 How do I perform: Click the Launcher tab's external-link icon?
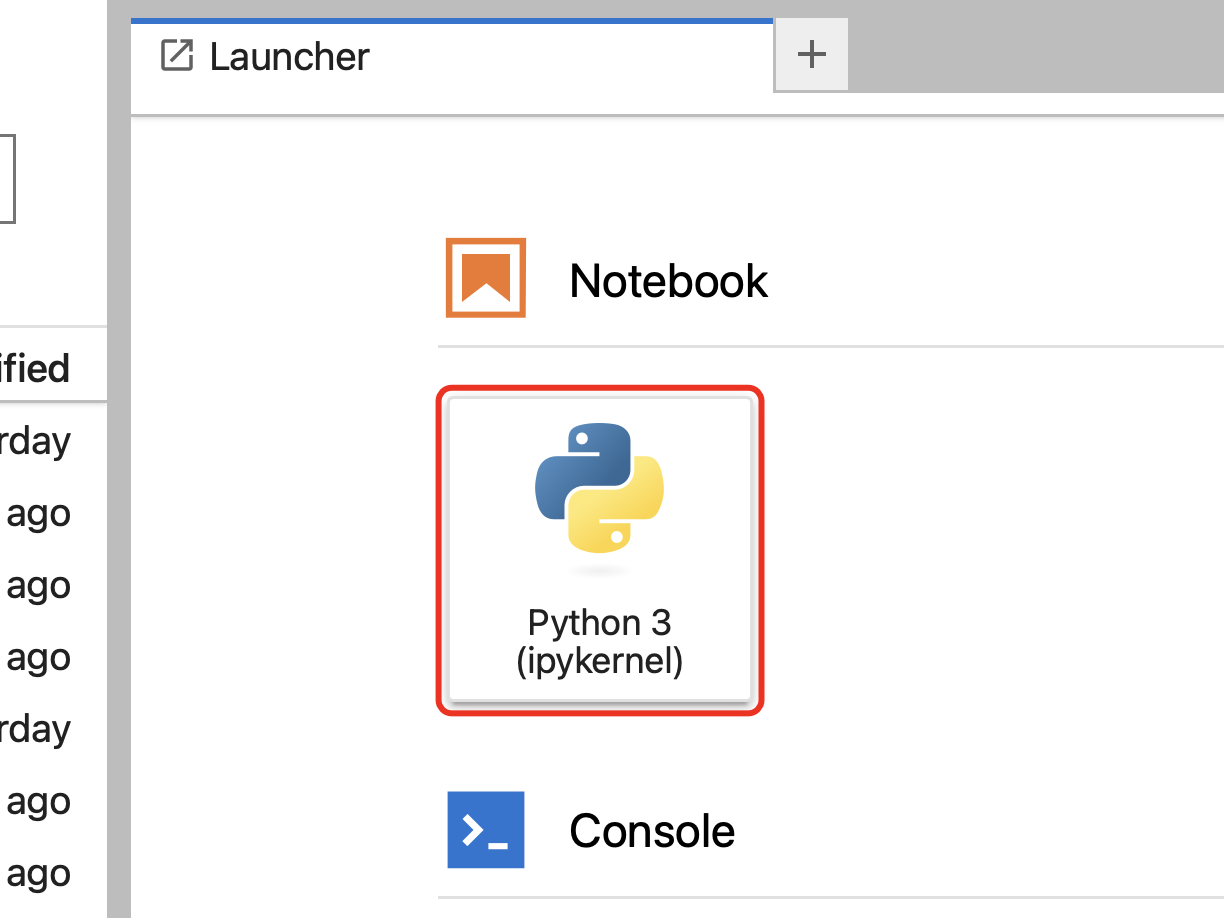[x=177, y=56]
